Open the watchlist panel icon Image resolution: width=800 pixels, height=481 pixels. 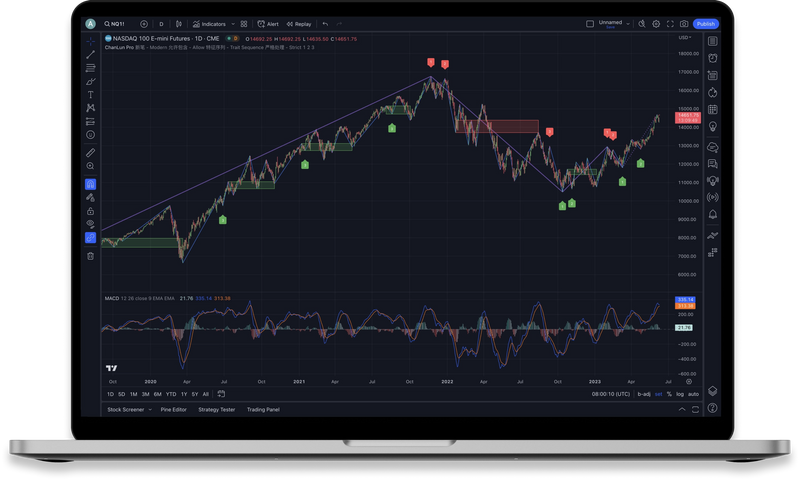[x=713, y=41]
